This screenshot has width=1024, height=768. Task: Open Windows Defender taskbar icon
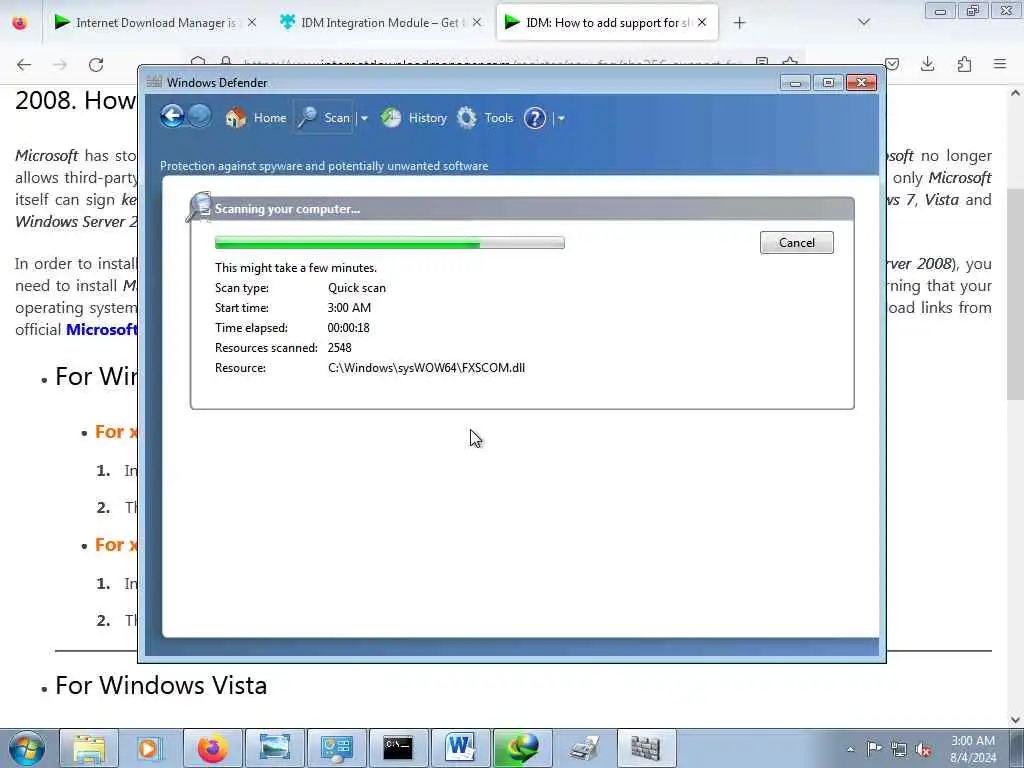tap(645, 748)
